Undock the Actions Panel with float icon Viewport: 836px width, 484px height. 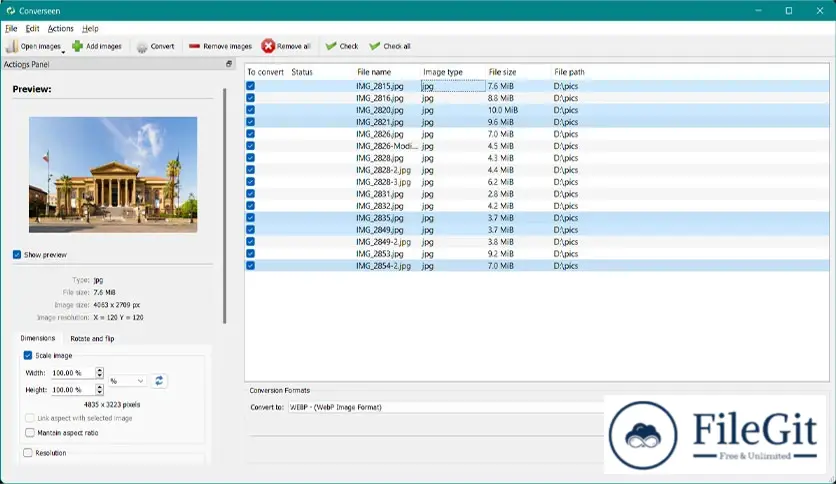[x=229, y=64]
